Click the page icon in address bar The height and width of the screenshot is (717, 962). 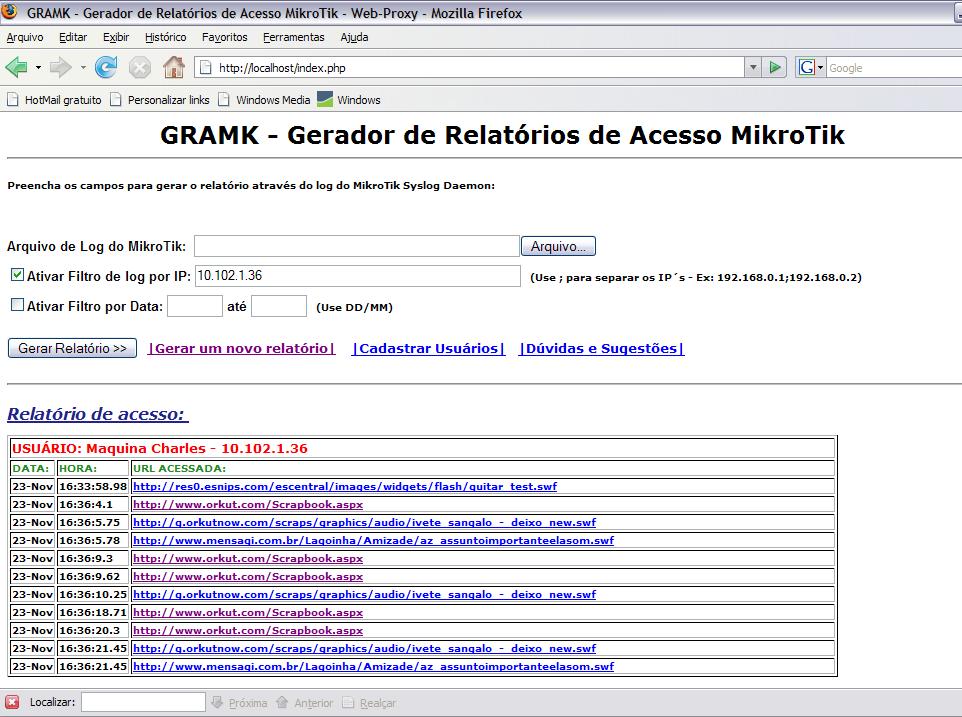(206, 67)
